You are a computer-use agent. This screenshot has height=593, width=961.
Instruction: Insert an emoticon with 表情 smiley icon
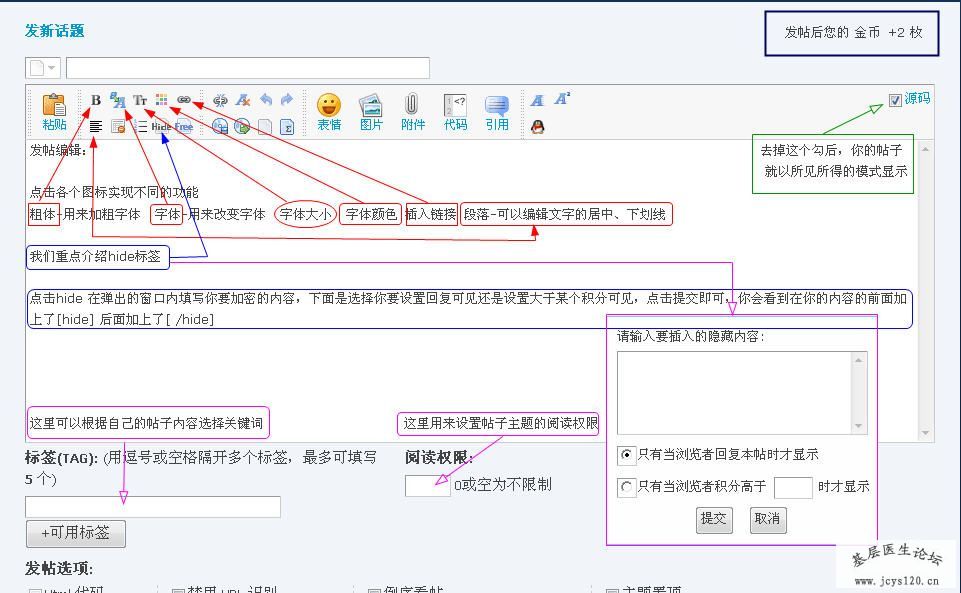[x=329, y=111]
